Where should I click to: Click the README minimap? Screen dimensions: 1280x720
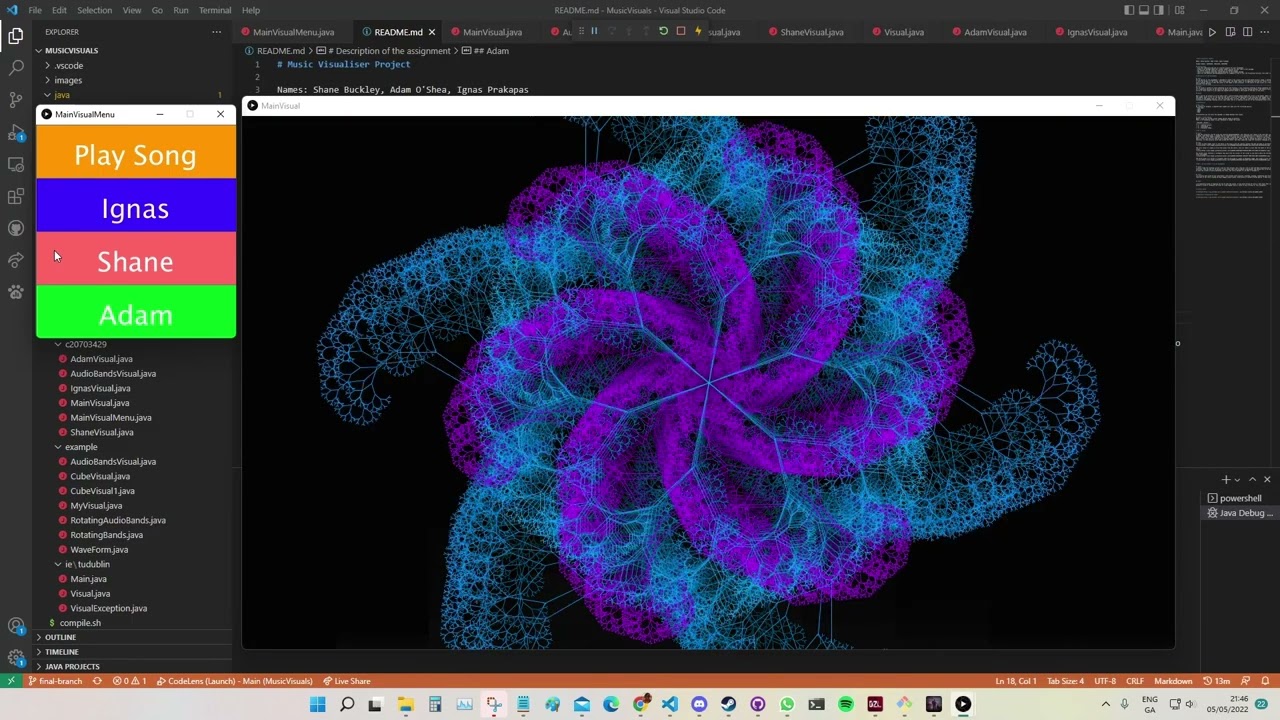click(x=1233, y=130)
